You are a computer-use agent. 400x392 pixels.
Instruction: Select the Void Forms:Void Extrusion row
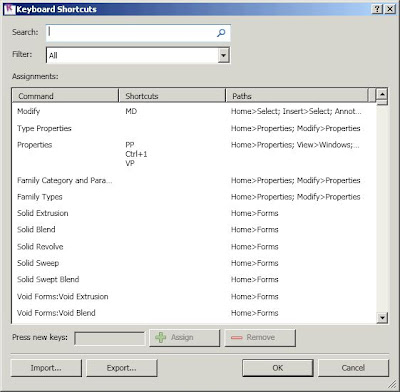click(194, 297)
